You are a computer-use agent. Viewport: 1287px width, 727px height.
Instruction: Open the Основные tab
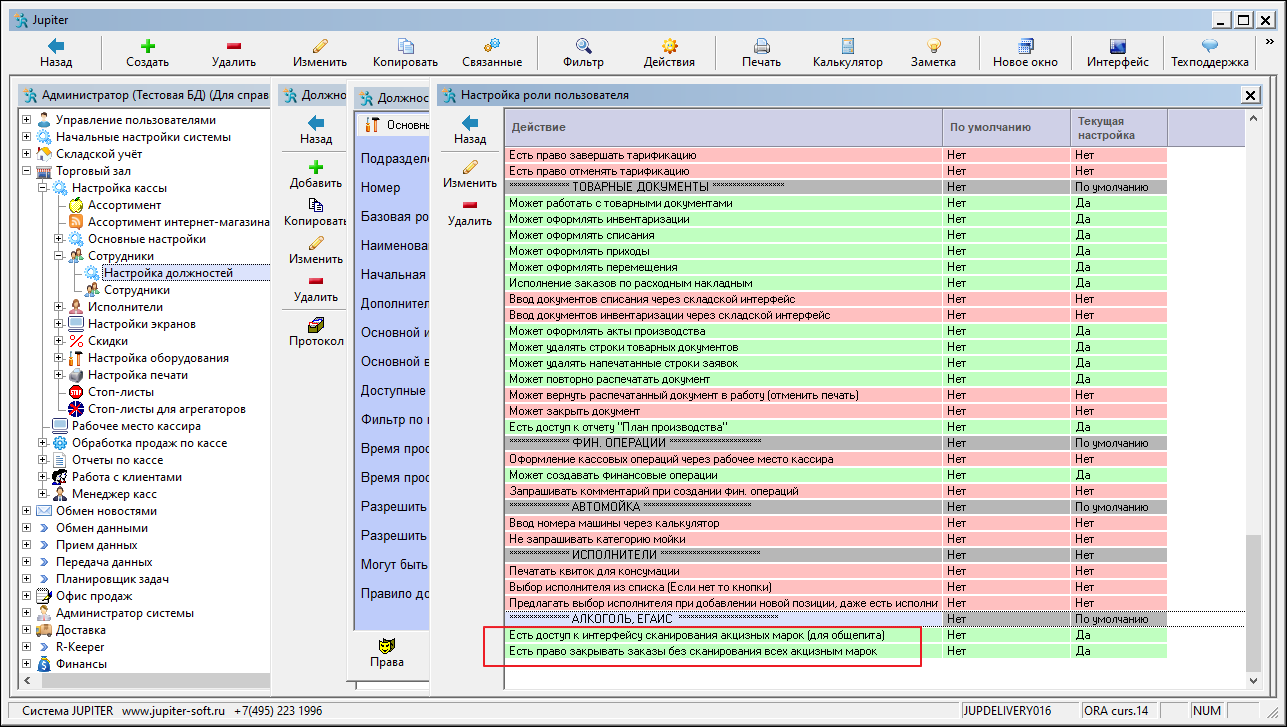click(392, 125)
